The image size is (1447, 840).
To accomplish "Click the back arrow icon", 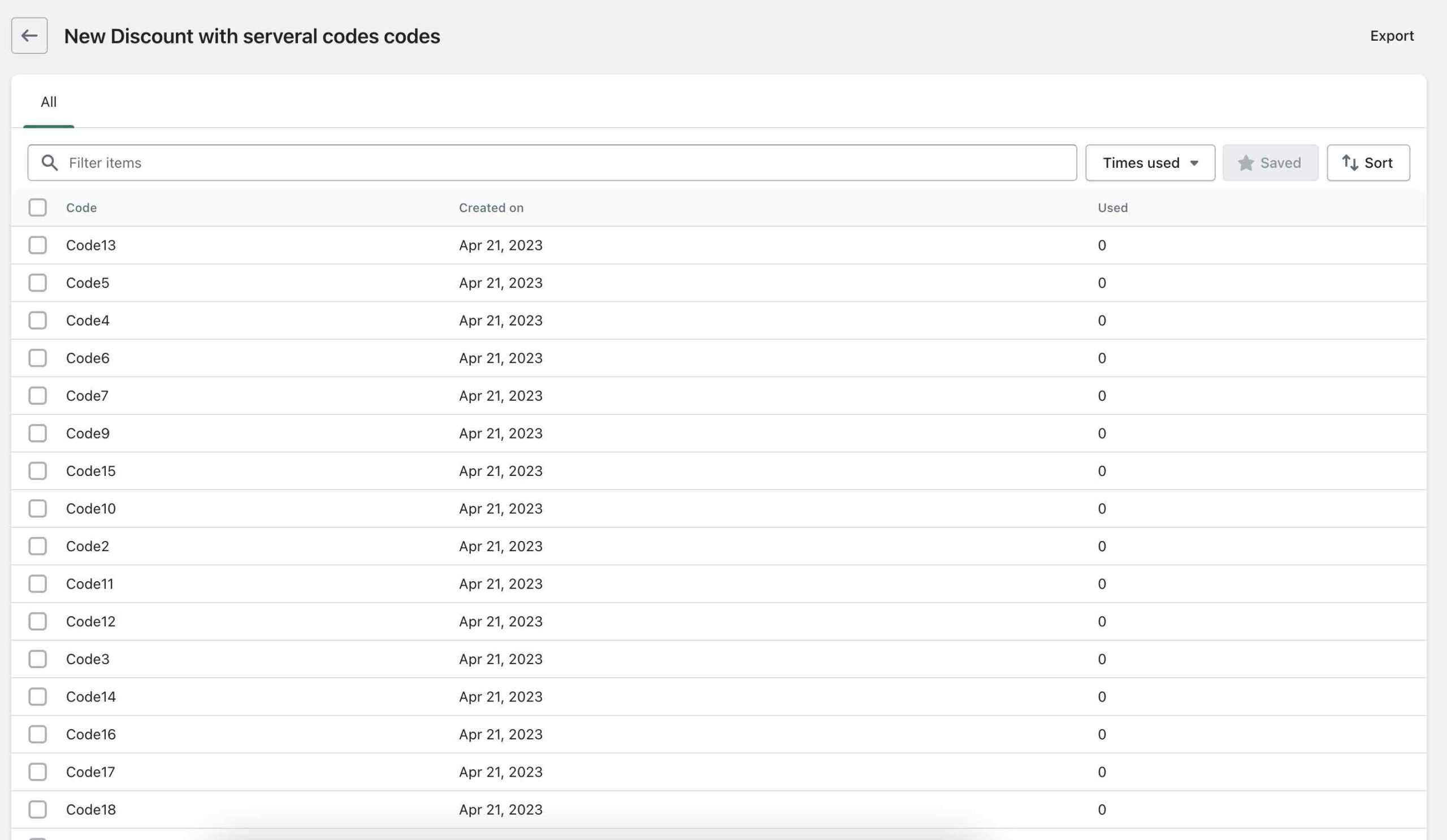I will [x=29, y=36].
